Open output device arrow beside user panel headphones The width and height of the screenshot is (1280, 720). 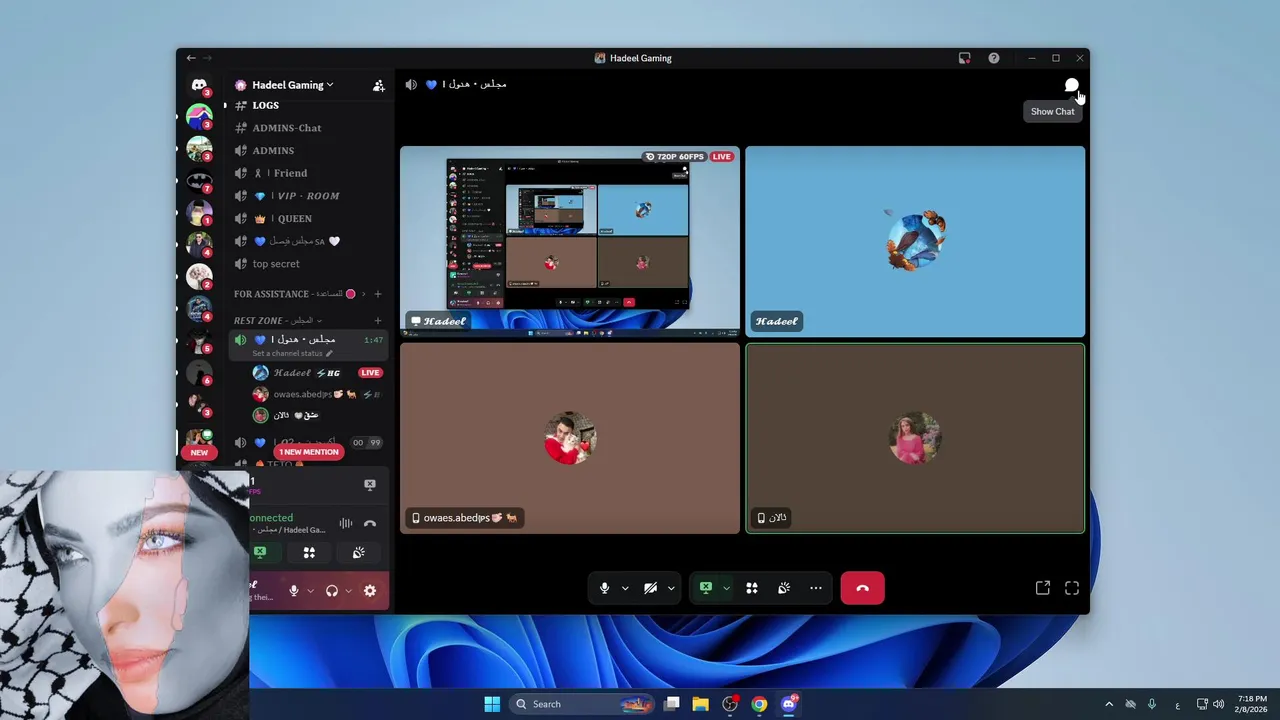click(348, 591)
